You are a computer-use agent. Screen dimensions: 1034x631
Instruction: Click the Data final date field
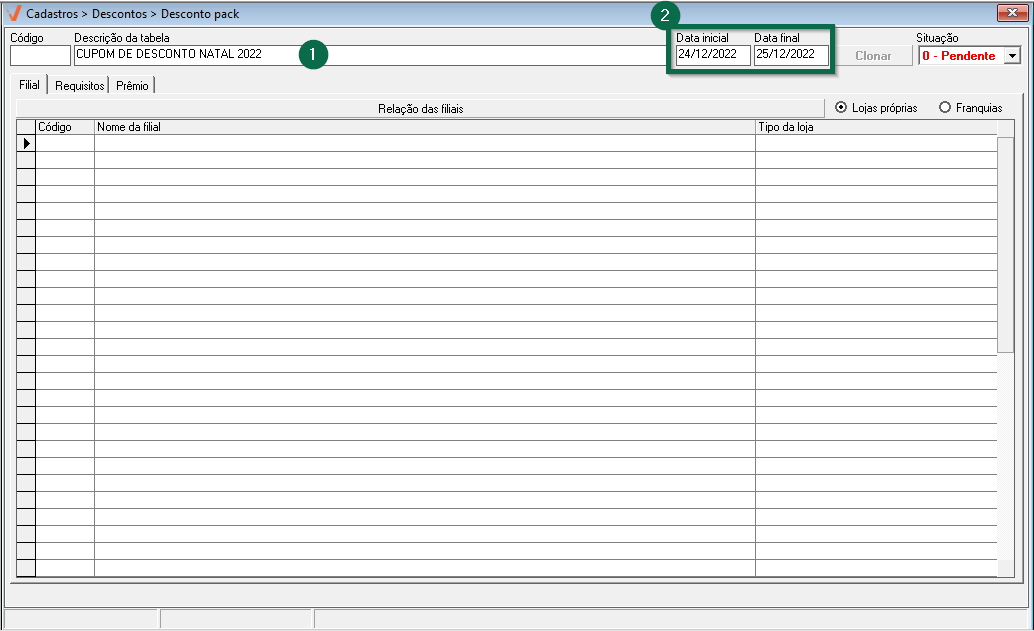coord(791,55)
